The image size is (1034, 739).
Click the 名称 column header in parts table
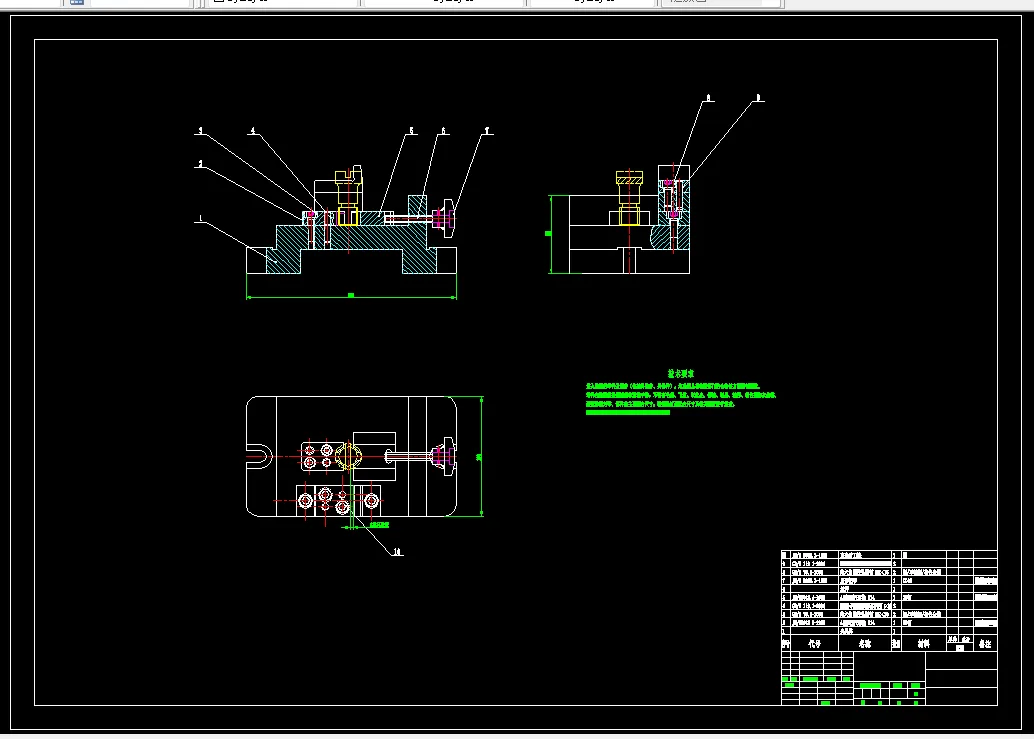865,643
